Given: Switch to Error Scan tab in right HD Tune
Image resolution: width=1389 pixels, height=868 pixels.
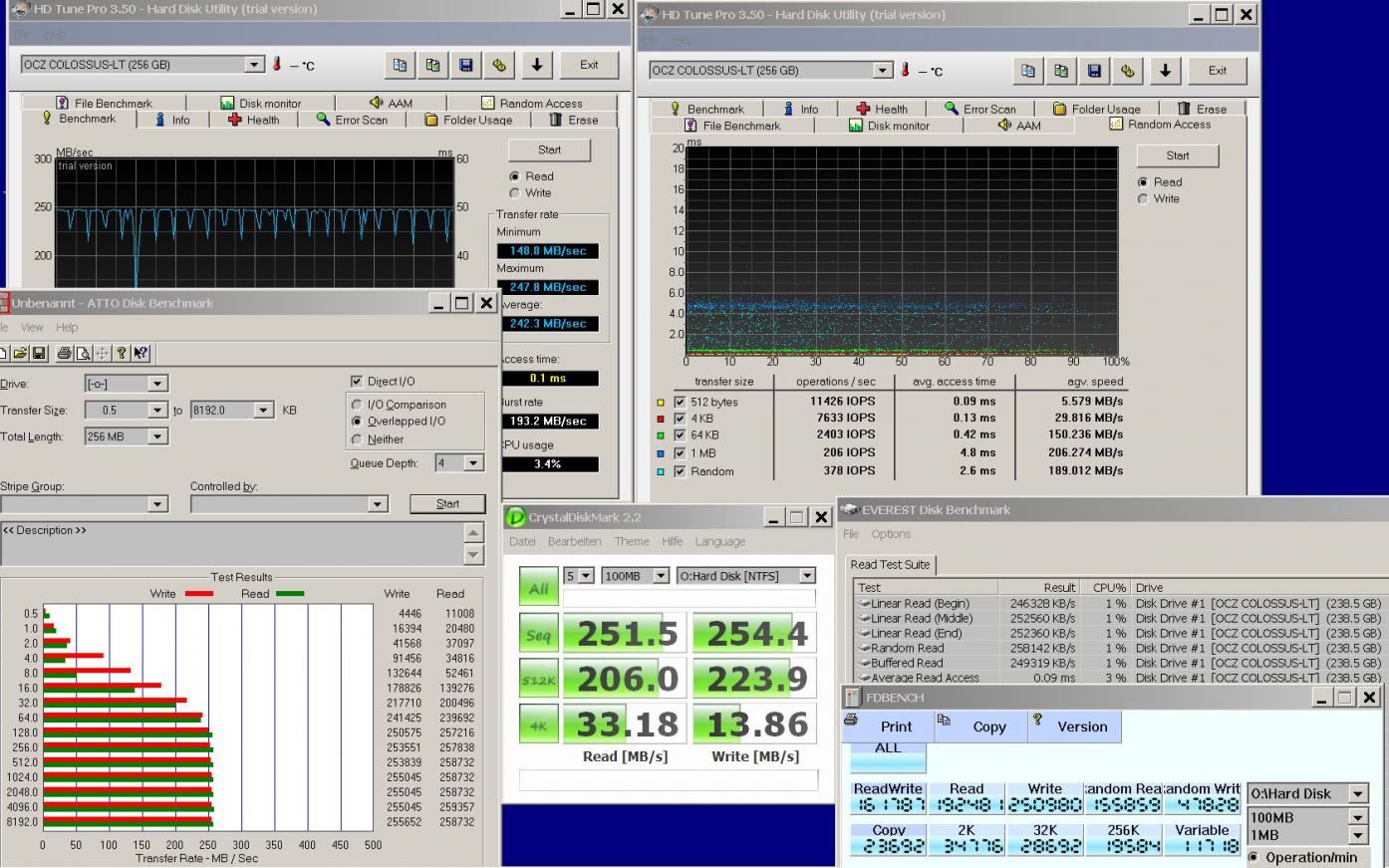Looking at the screenshot, I should coord(979,109).
